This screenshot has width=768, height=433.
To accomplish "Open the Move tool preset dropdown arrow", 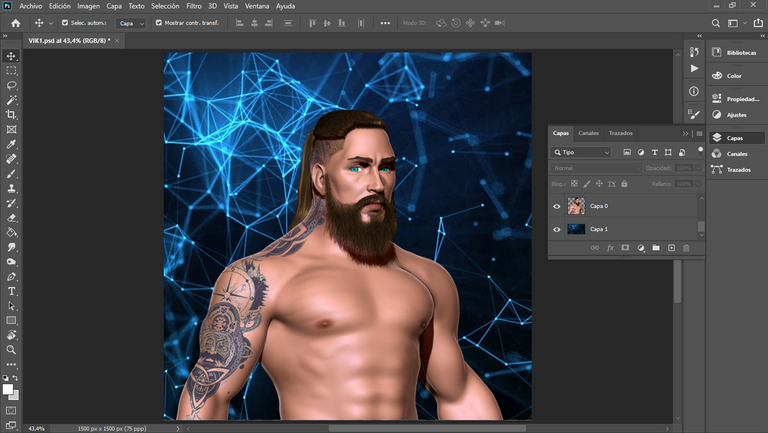I will click(51, 23).
